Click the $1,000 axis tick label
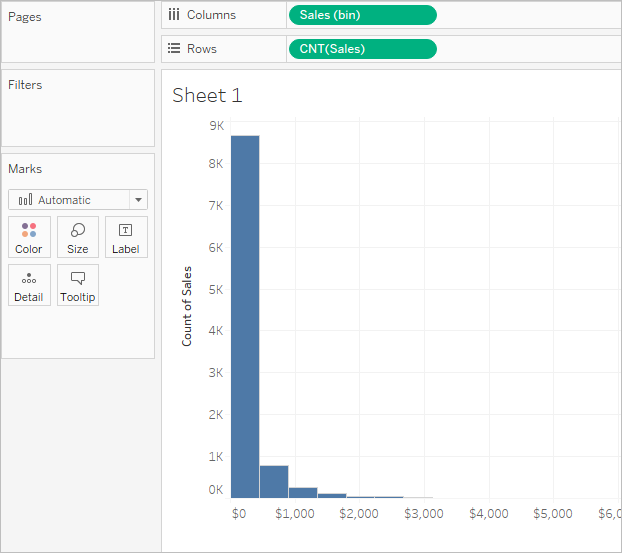Screen dimensions: 622x553 (295, 513)
